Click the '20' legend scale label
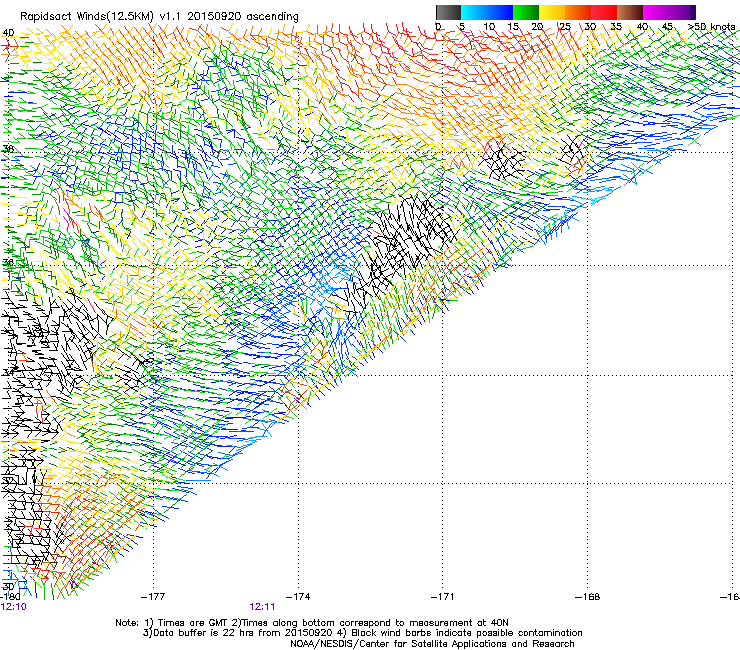The width and height of the screenshot is (740, 650). 537,27
